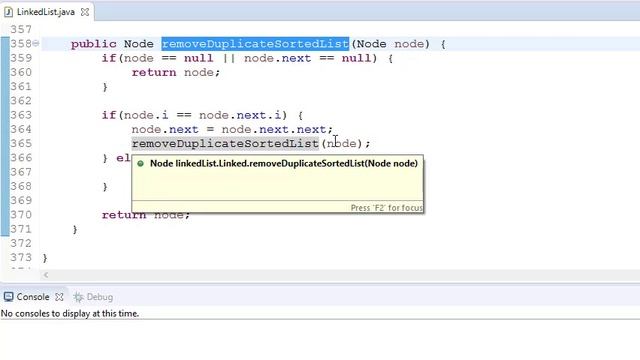
Task: Click the null check condition on line 359
Action: pyautogui.click(x=239, y=58)
